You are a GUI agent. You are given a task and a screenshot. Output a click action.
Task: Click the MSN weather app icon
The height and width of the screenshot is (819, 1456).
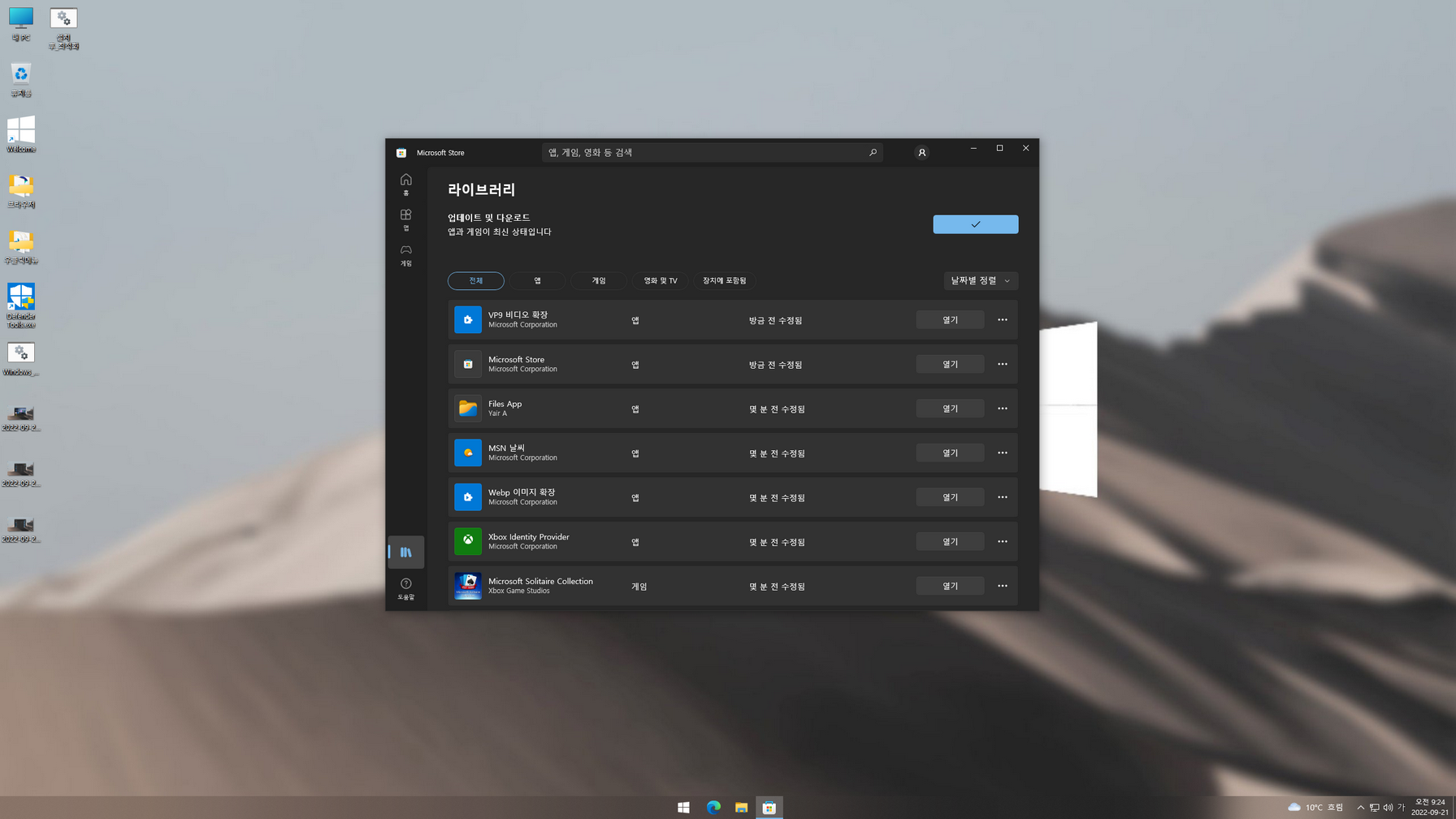pyautogui.click(x=468, y=453)
